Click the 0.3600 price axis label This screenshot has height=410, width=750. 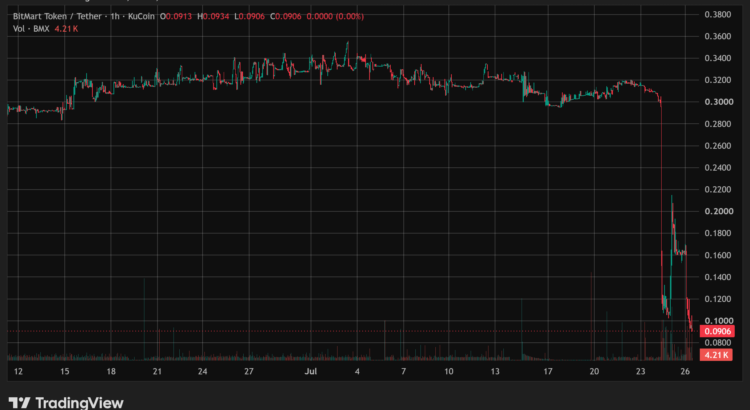[x=717, y=36]
